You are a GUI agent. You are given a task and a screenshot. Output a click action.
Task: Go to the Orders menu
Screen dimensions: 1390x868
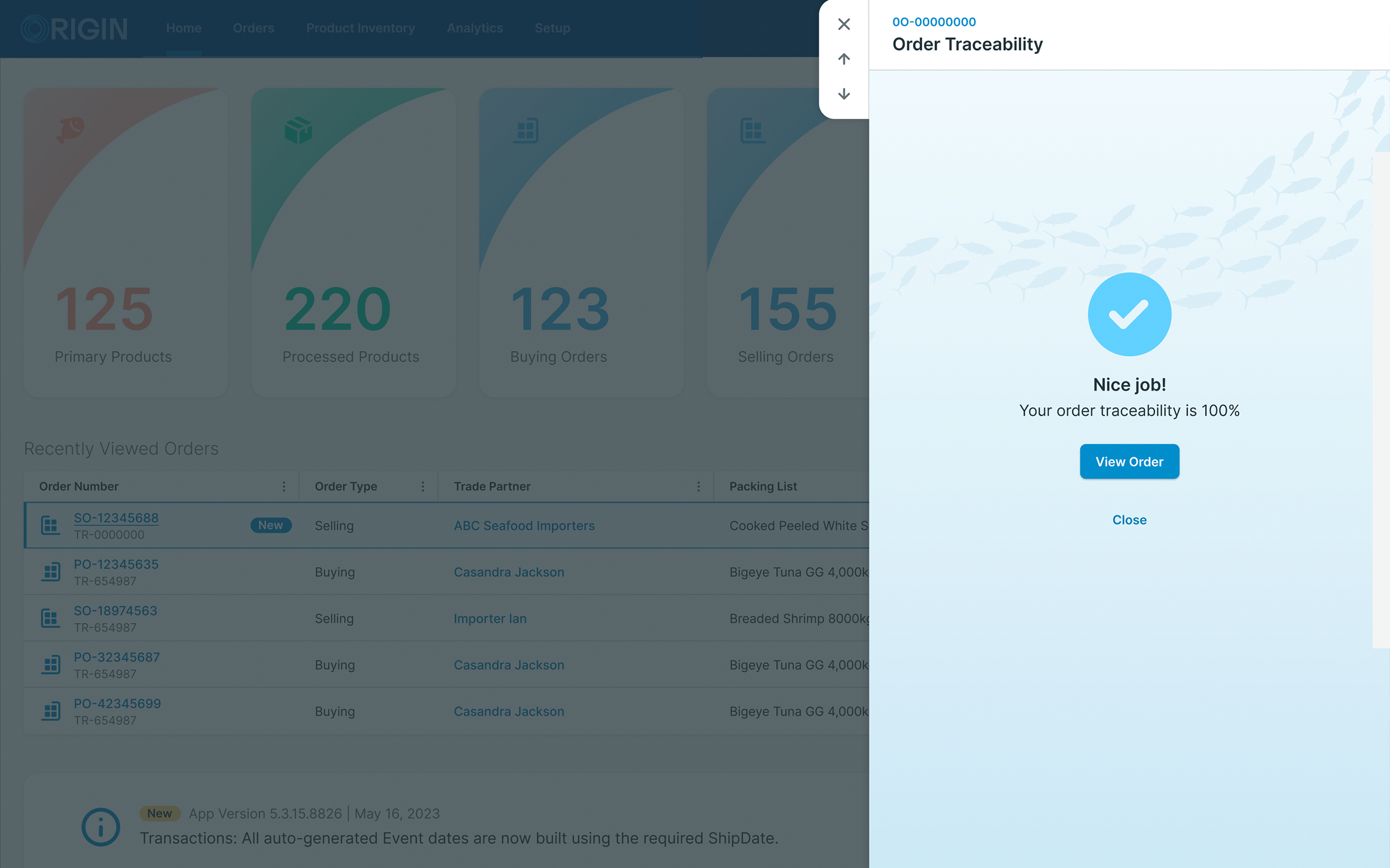(x=253, y=28)
